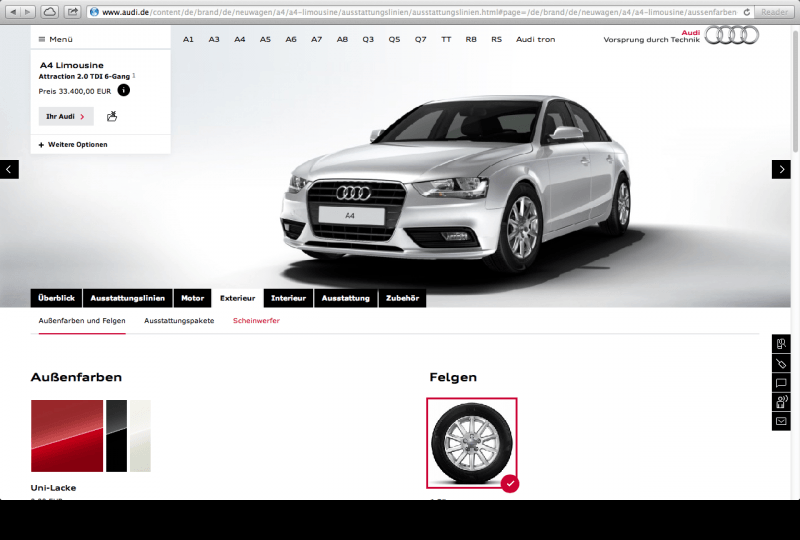Image resolution: width=800 pixels, height=540 pixels.
Task: Open Scheinwerfer sub-tab
Action: [256, 321]
